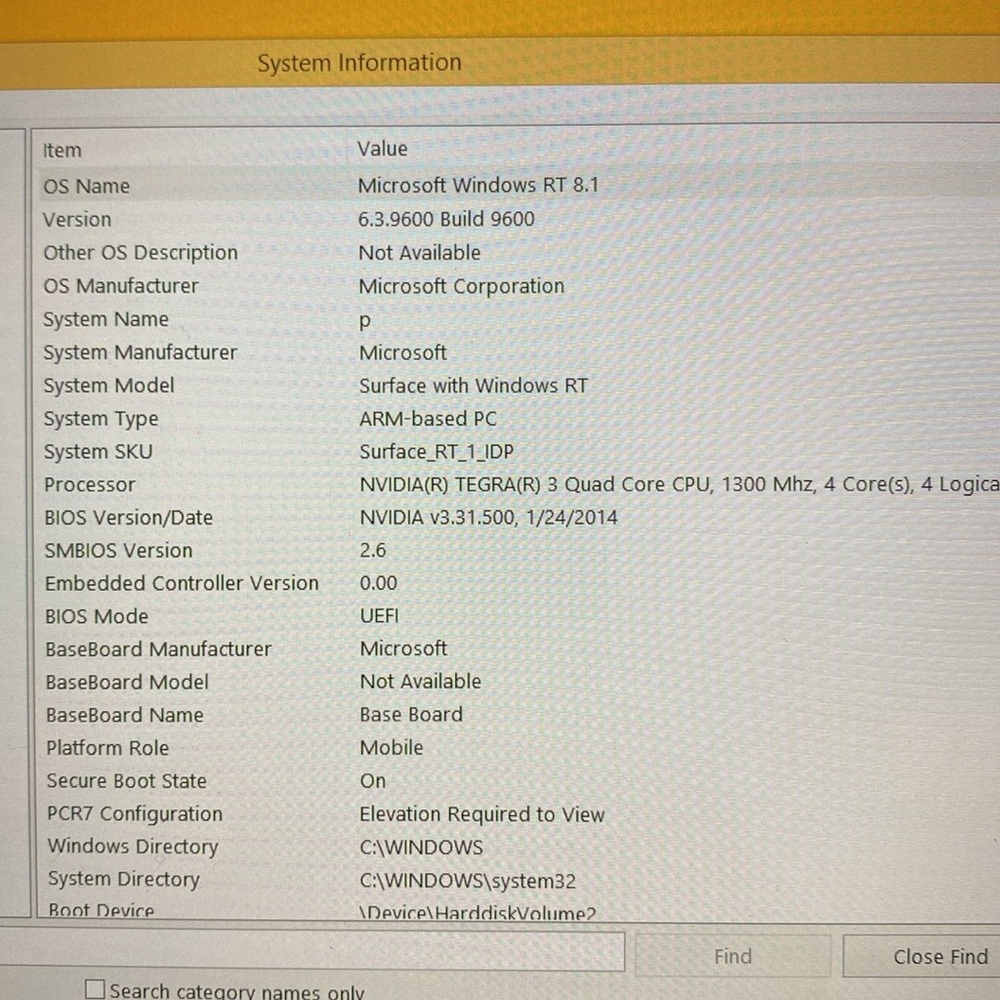Select the OS Name row
Image resolution: width=1000 pixels, height=1000 pixels.
pyautogui.click(x=516, y=186)
